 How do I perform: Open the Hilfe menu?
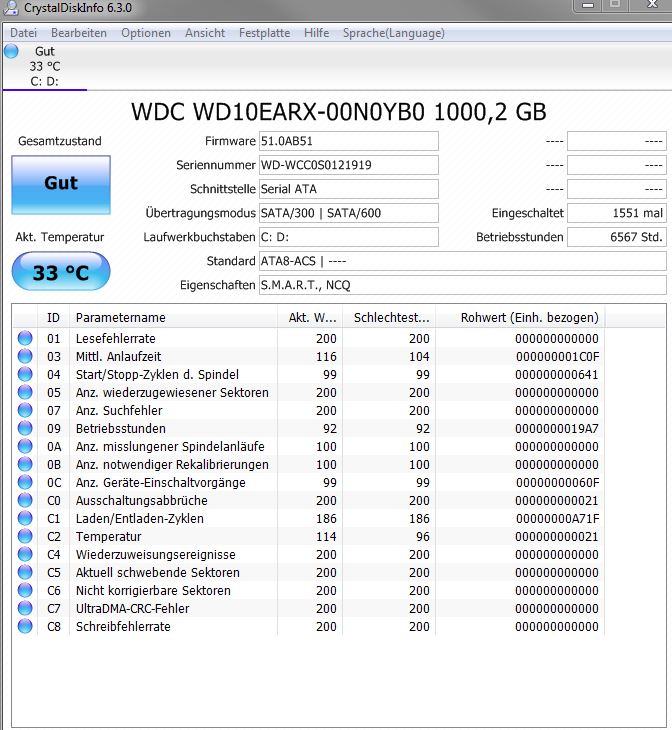point(317,33)
